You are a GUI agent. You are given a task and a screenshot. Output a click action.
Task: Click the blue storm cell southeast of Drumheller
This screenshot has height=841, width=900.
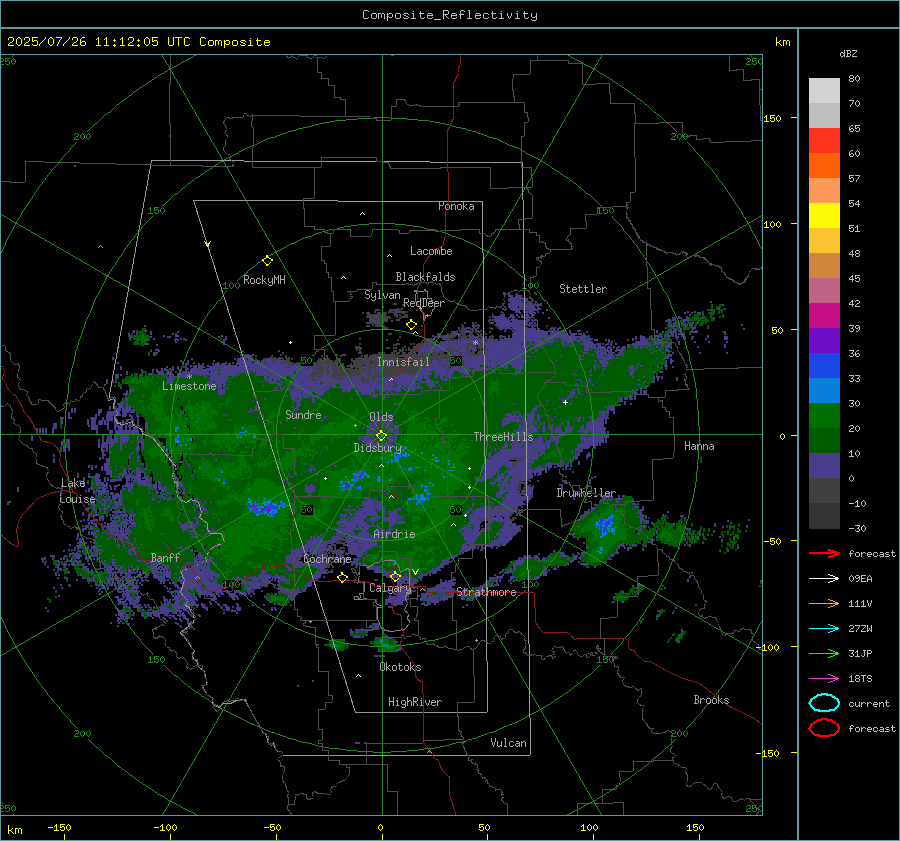coord(604,526)
